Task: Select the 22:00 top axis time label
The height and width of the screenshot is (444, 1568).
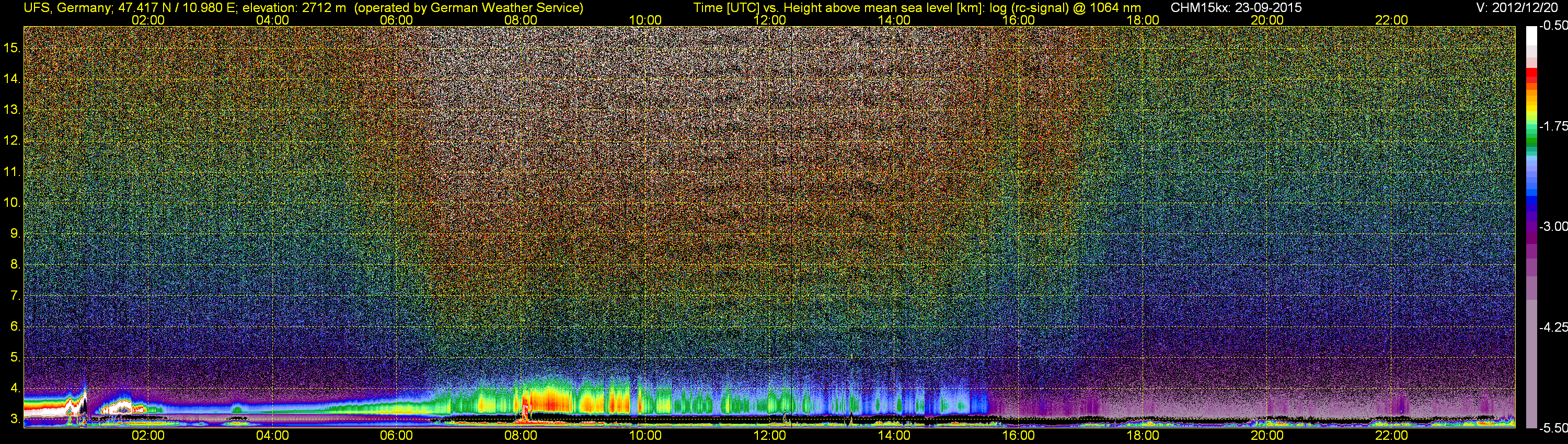Action: click(1391, 20)
